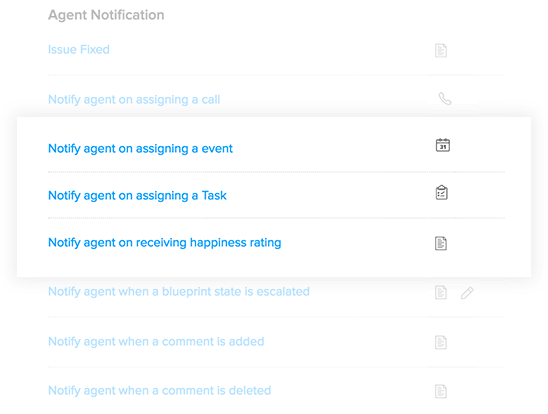Open Notify agent on assigning a call
Viewport: 548px width, 414px height.
[x=134, y=100]
